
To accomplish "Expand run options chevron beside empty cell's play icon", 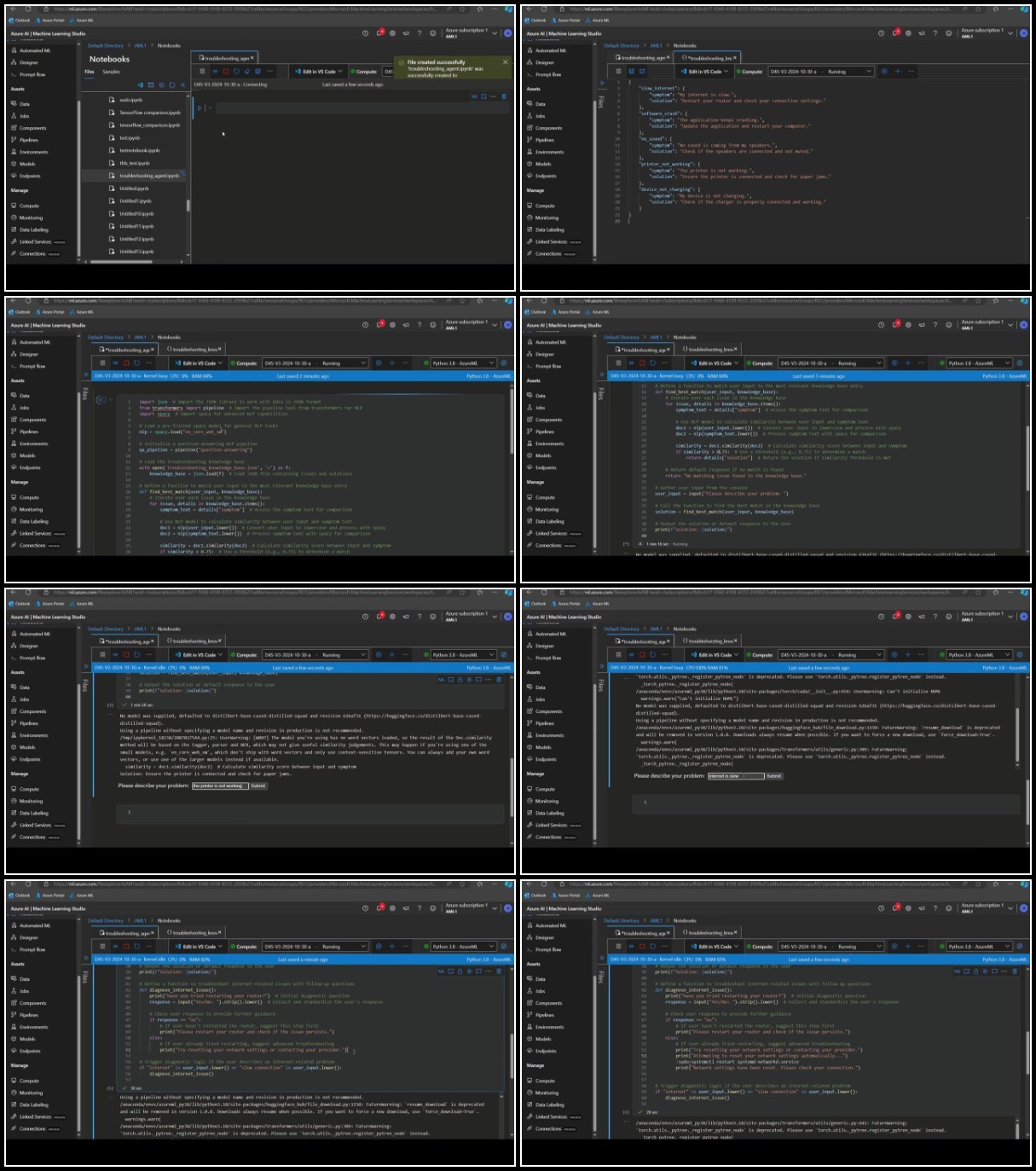I will [x=210, y=108].
